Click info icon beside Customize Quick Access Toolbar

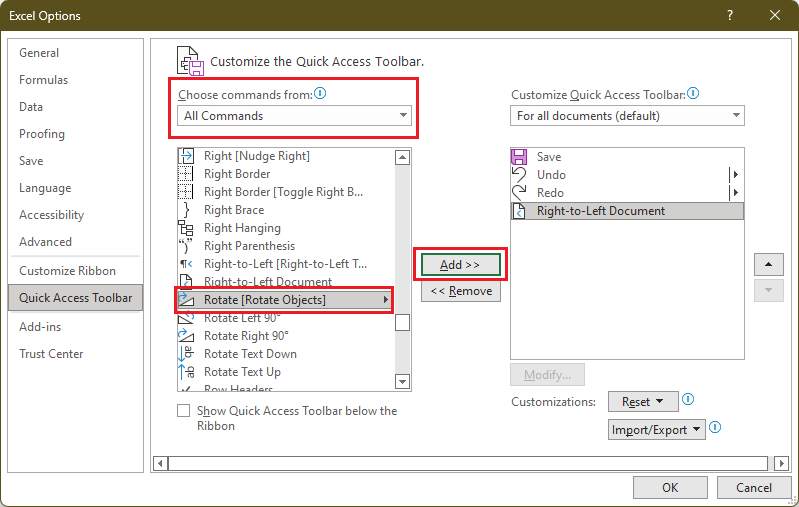click(693, 94)
